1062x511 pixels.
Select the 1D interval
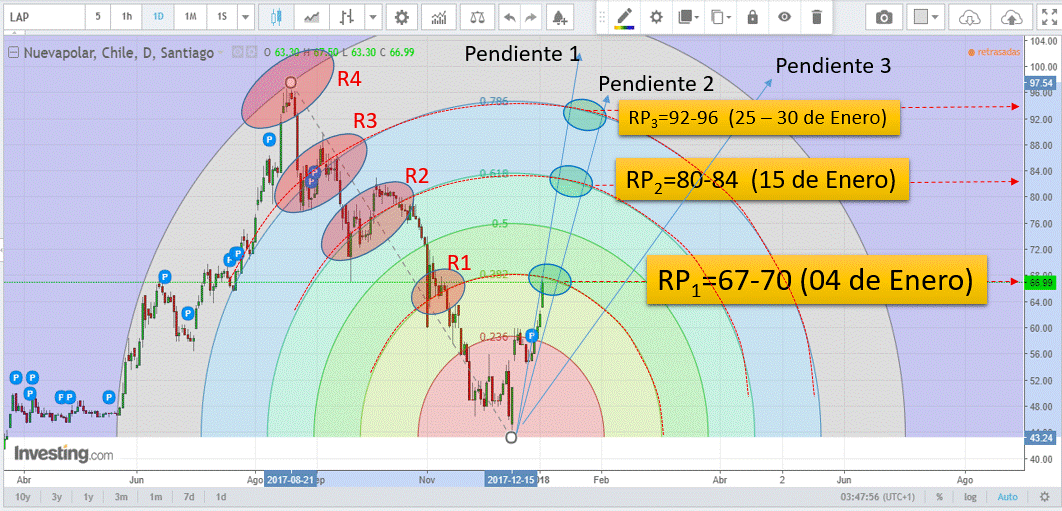[158, 17]
